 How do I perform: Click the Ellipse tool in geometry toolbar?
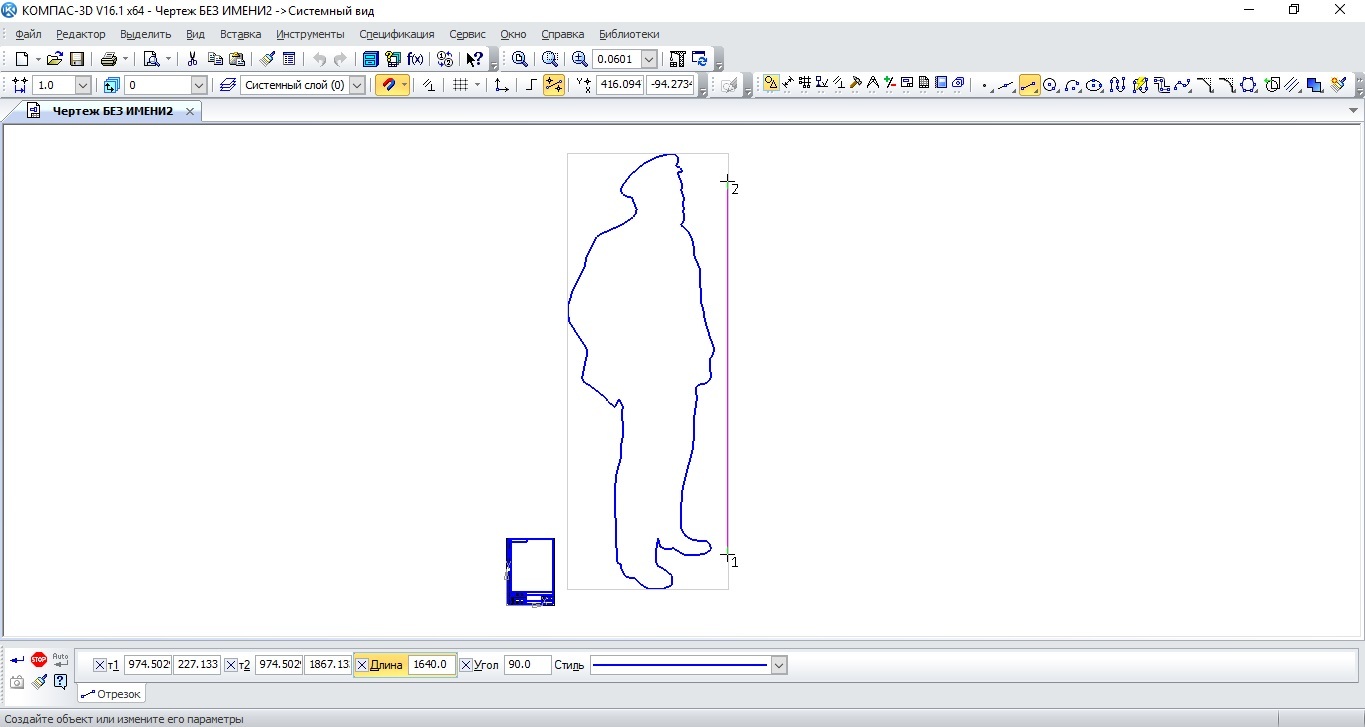[1094, 85]
